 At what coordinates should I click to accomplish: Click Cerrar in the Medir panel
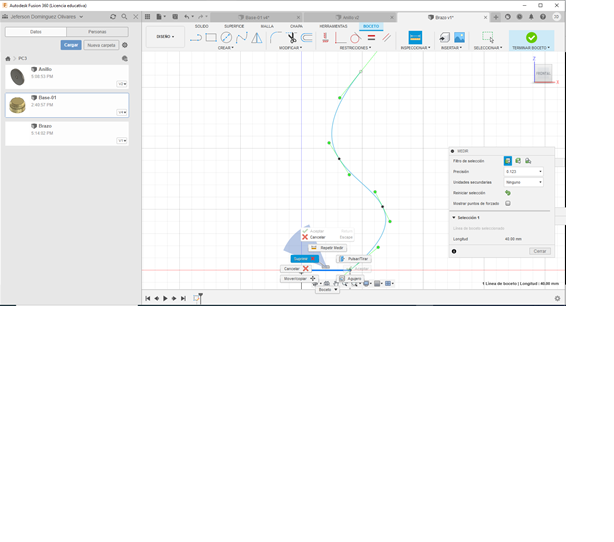[540, 251]
